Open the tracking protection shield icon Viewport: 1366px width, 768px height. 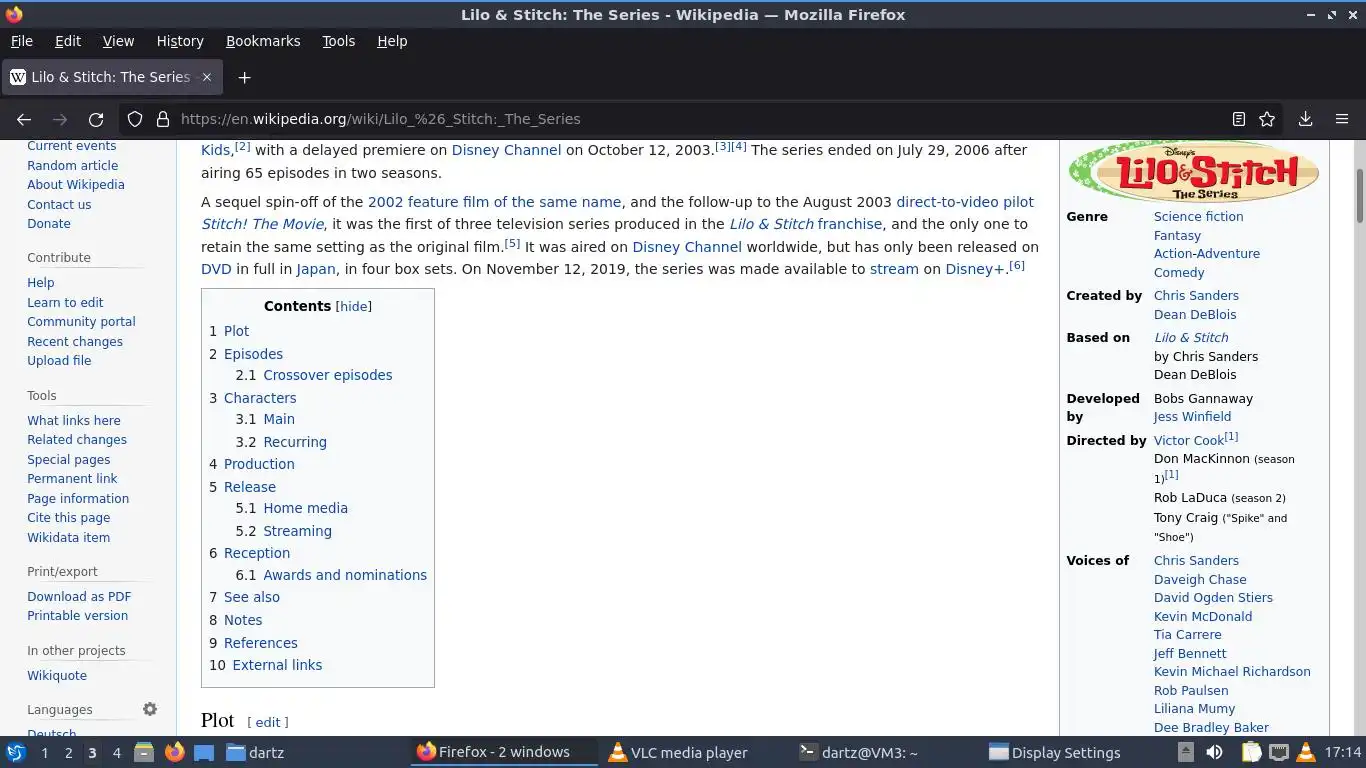coord(135,119)
